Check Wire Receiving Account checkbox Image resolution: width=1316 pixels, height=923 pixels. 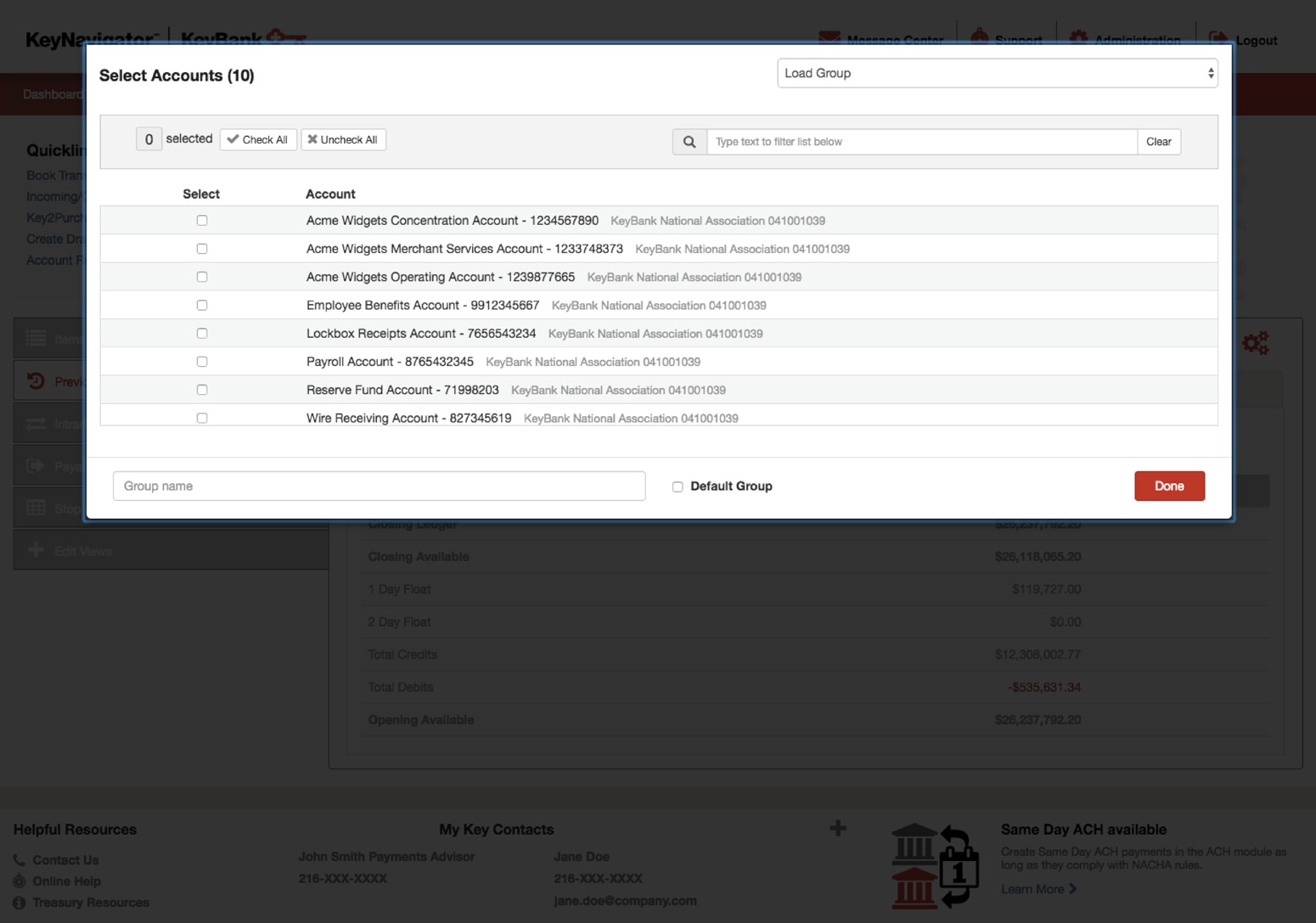click(202, 418)
